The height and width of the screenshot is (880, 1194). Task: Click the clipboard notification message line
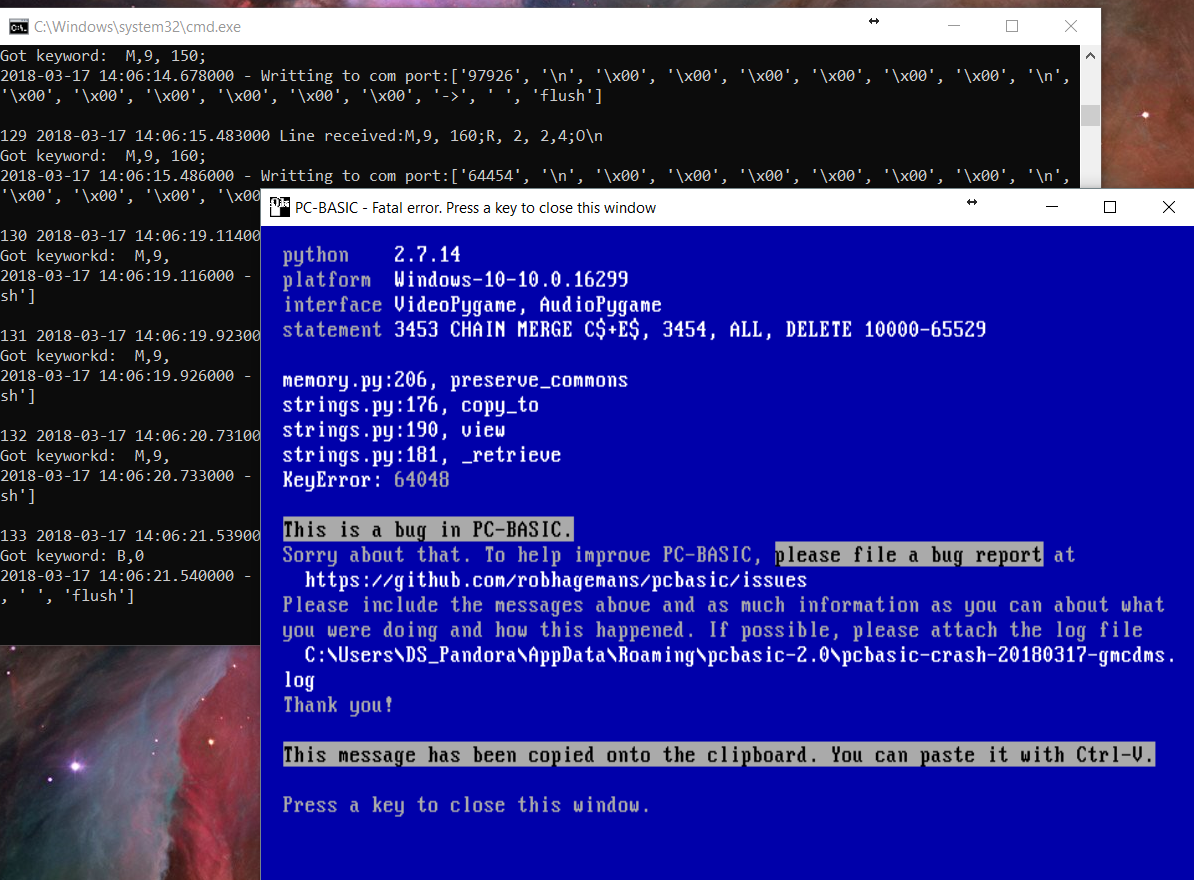717,755
